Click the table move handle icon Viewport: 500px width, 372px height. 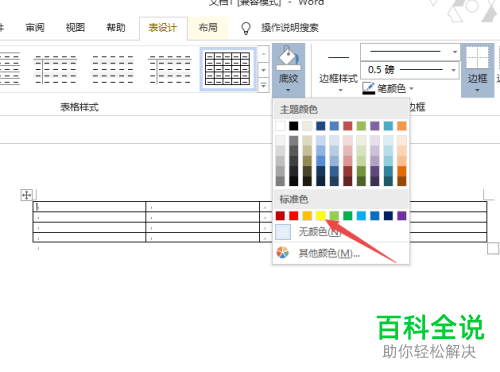[26, 195]
